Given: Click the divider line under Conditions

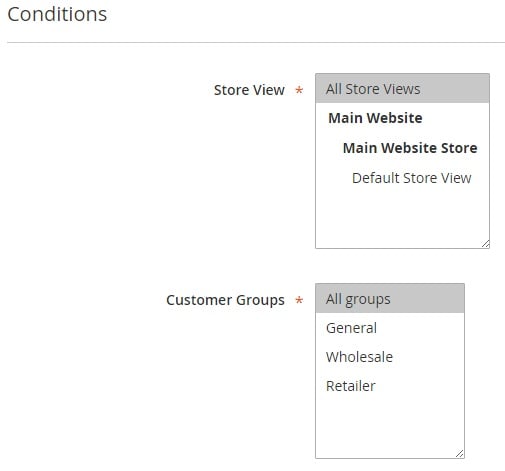Looking at the screenshot, I should click(256, 42).
